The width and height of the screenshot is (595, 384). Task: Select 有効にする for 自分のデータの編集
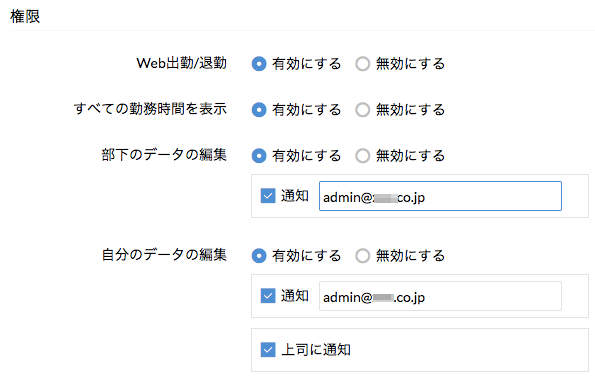[259, 256]
